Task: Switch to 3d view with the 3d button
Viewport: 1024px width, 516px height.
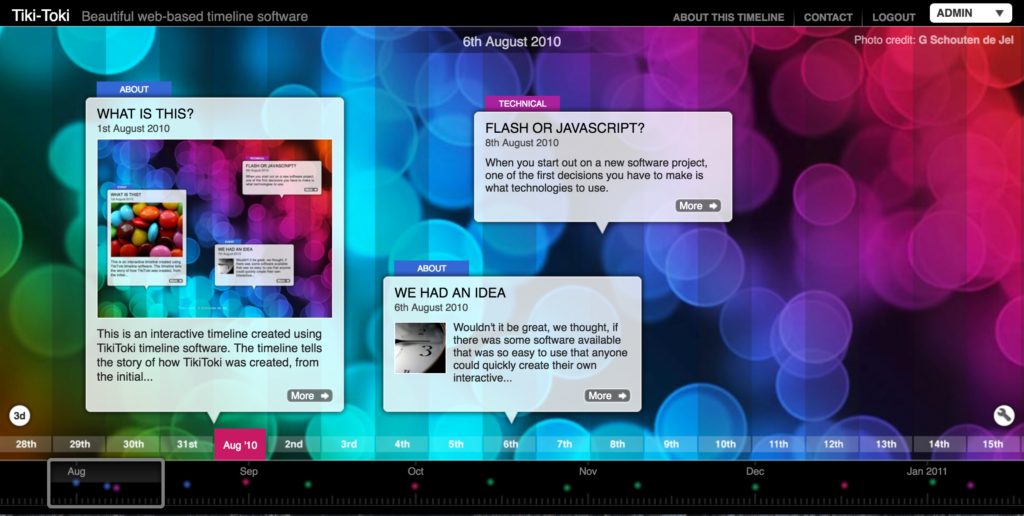Action: 20,415
